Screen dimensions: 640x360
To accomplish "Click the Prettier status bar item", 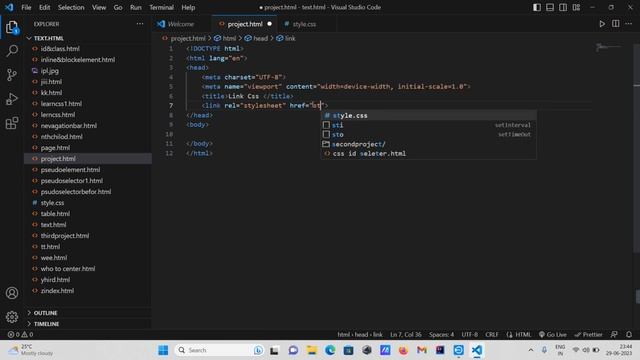I will coord(588,334).
